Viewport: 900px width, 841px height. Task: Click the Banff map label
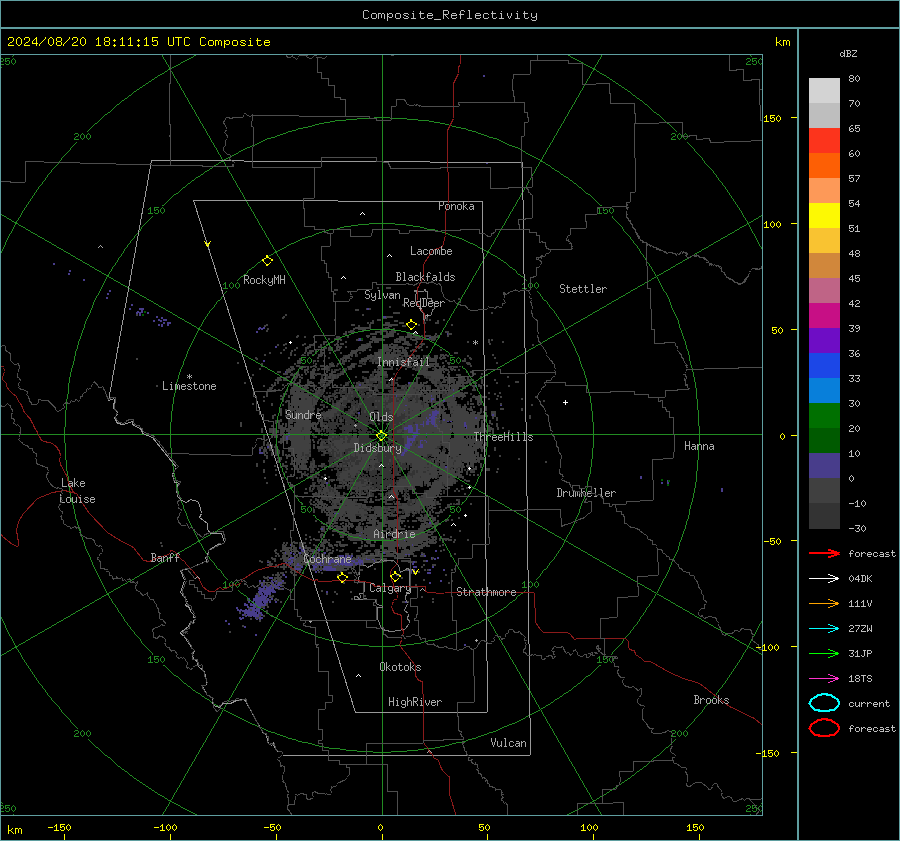(165, 558)
